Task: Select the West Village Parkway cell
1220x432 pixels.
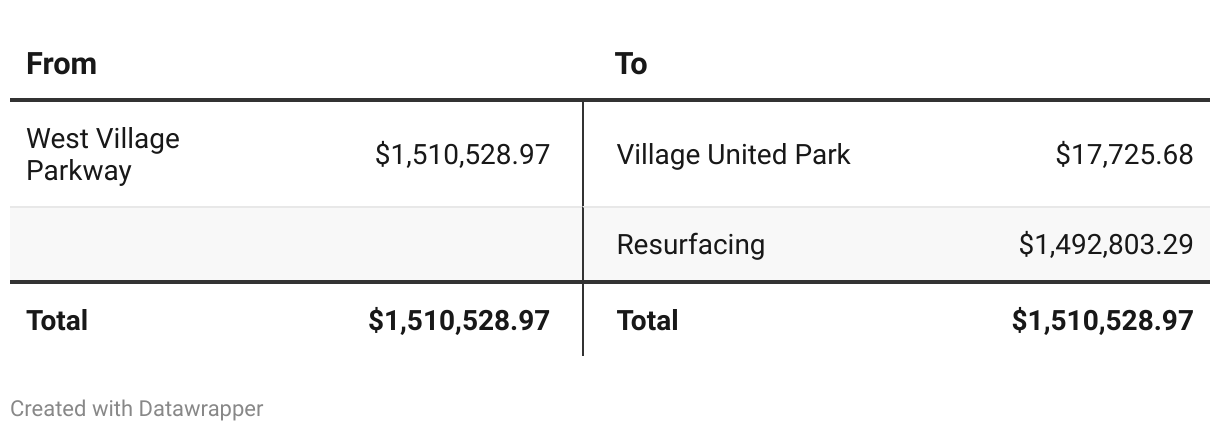Action: (x=103, y=154)
